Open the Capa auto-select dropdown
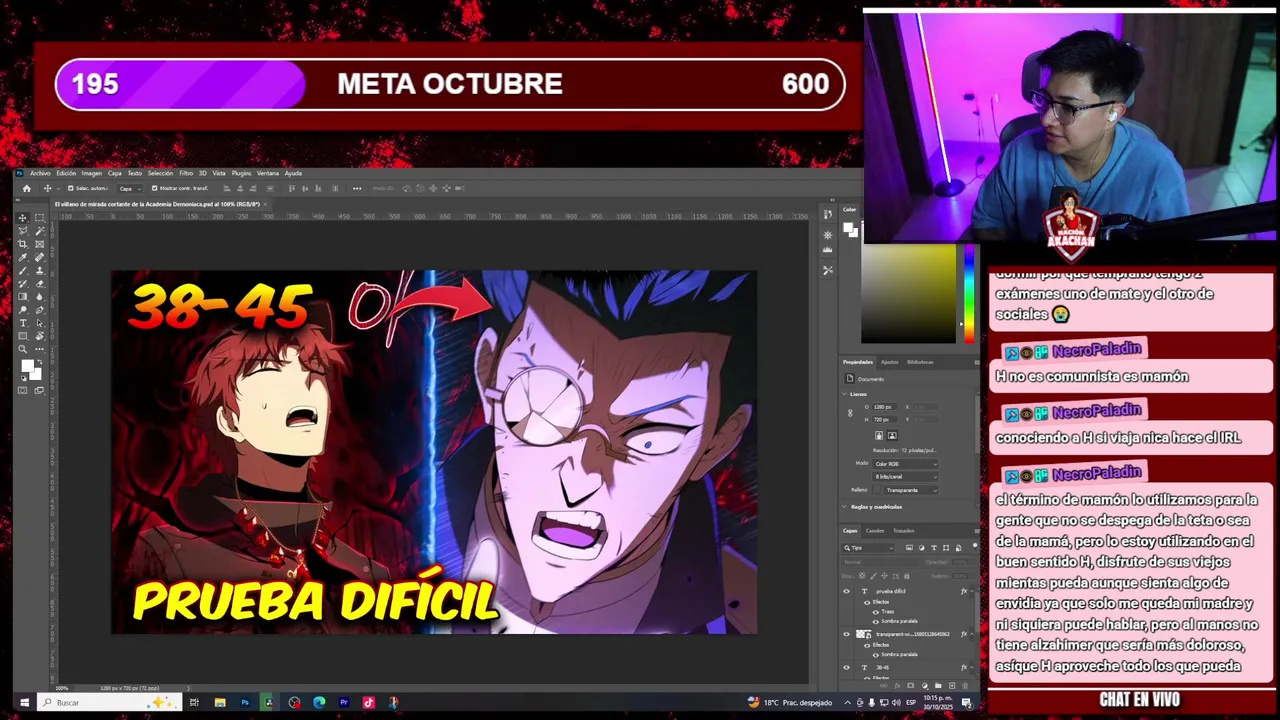Viewport: 1280px width, 720px height. coord(130,188)
